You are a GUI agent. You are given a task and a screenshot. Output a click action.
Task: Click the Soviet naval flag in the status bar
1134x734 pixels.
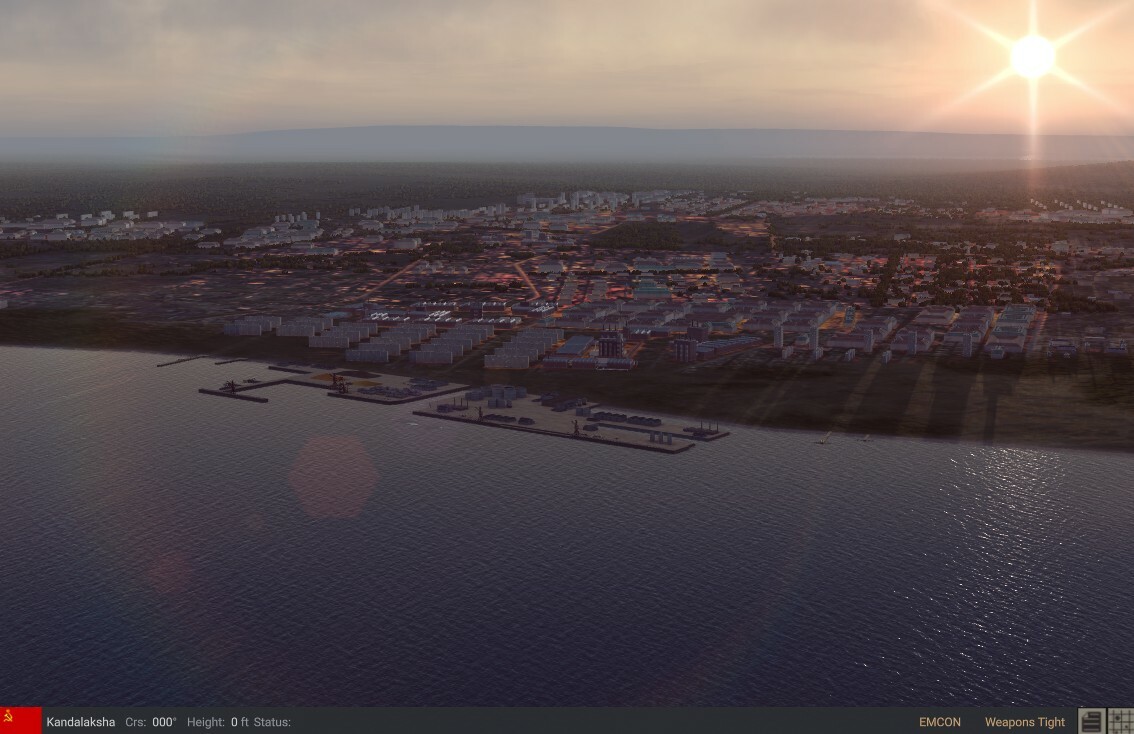[20, 721]
